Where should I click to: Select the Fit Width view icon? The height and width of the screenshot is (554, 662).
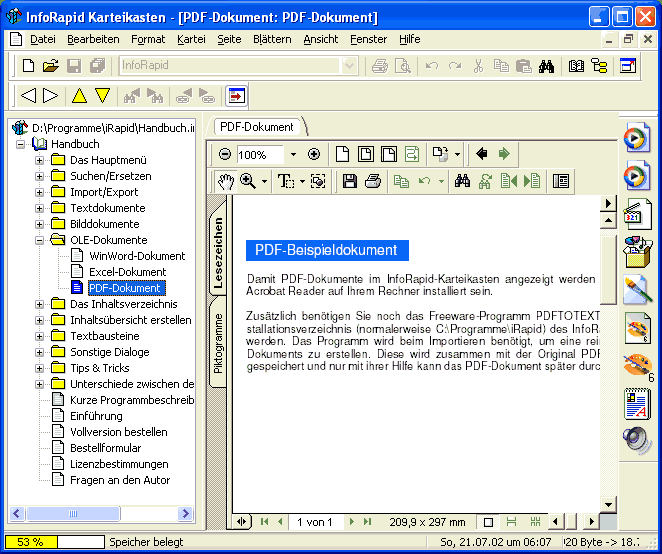click(388, 154)
